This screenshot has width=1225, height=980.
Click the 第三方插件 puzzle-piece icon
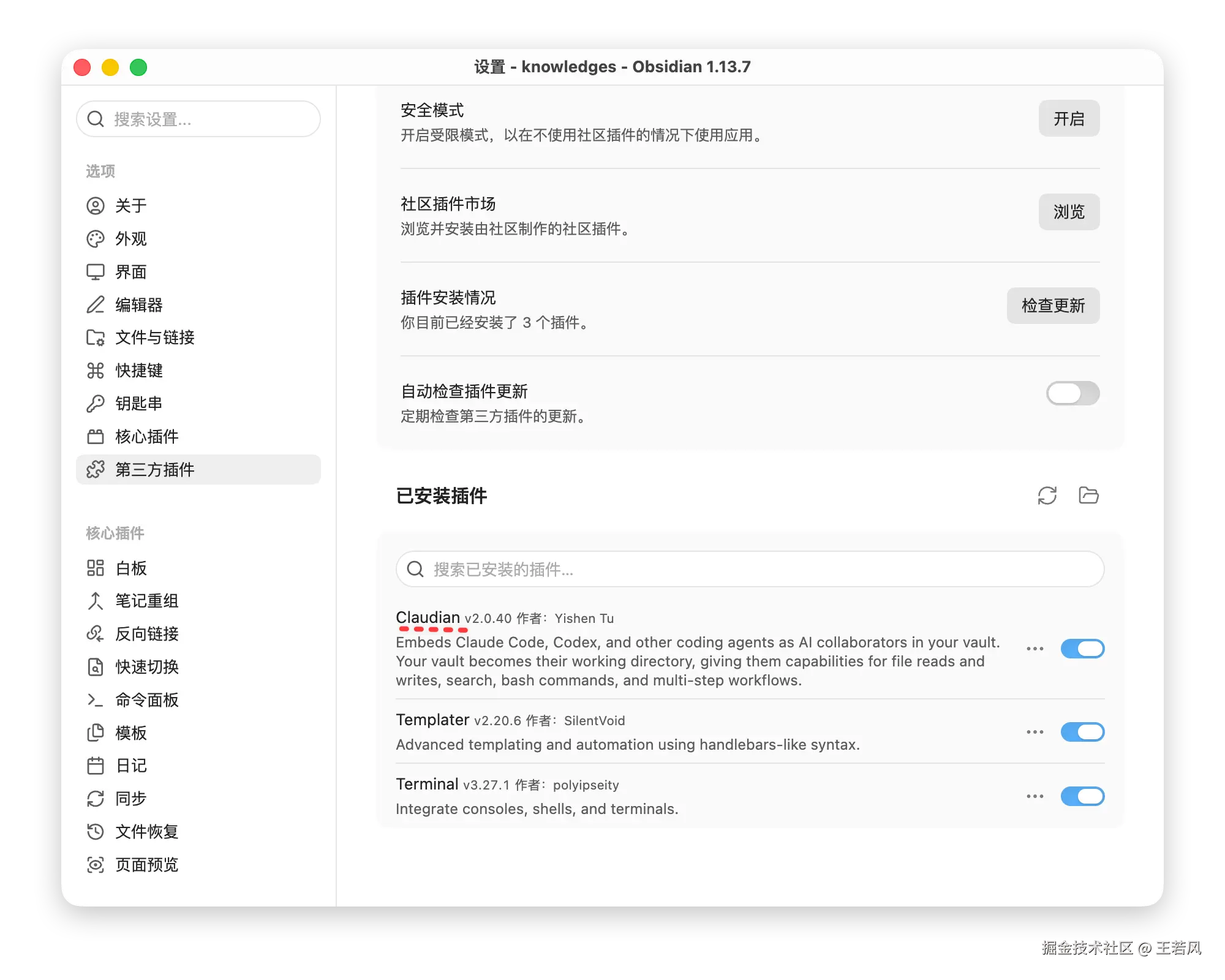point(96,470)
